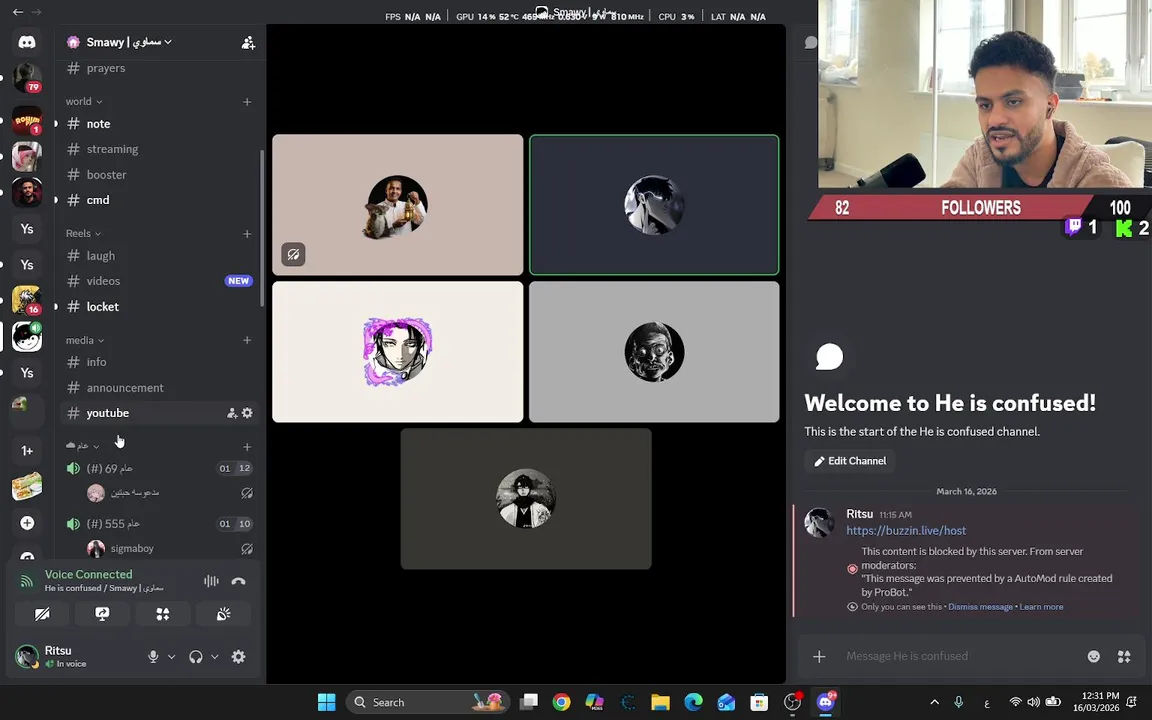
Task: Open Microsoft Edge from taskbar
Action: click(693, 702)
